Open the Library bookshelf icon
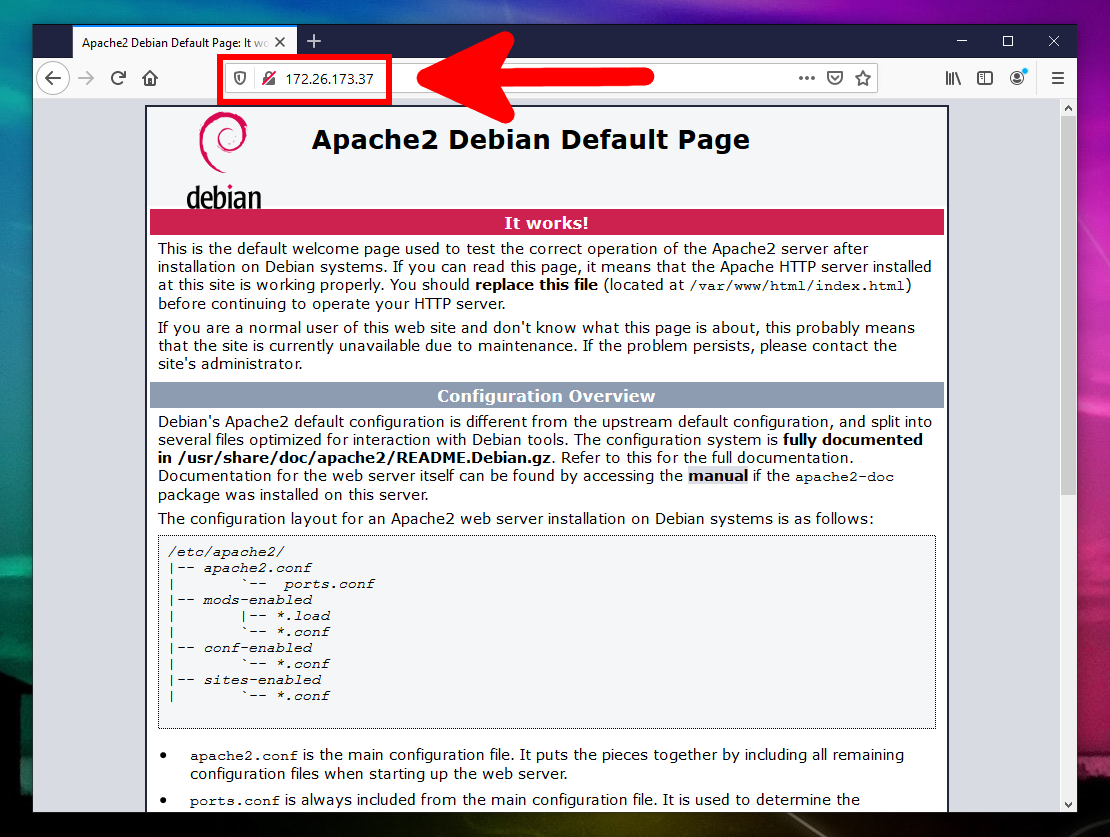Screen dimensions: 1110x837 (953, 78)
